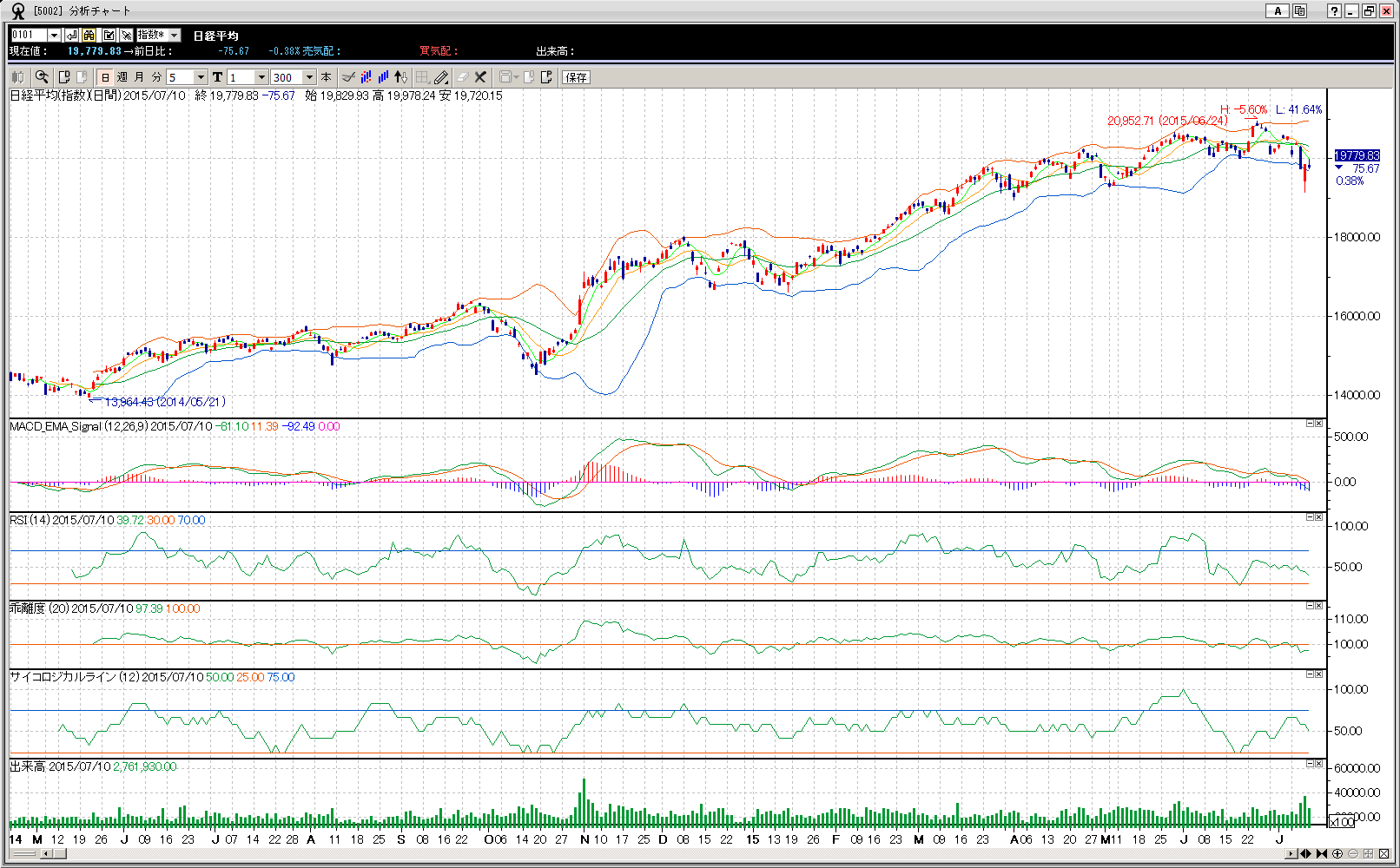Switch chart to weekly 週 period
This screenshot has height=868, width=1400.
[122, 77]
